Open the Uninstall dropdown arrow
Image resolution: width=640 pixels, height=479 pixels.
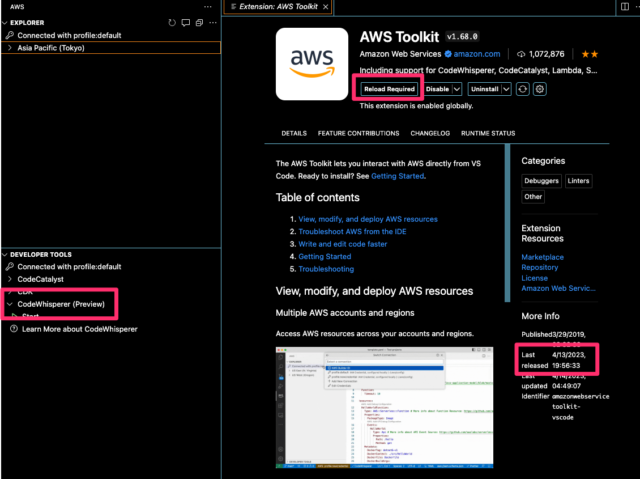point(506,89)
